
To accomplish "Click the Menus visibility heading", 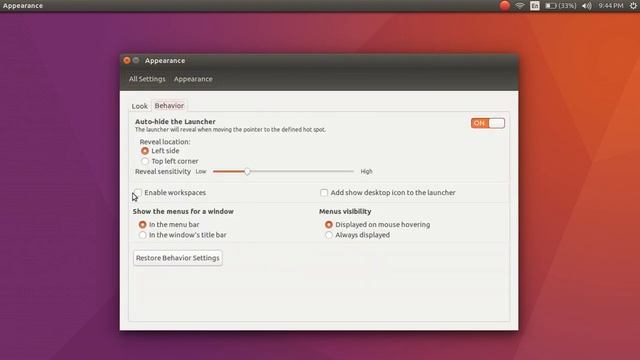I will 345,211.
